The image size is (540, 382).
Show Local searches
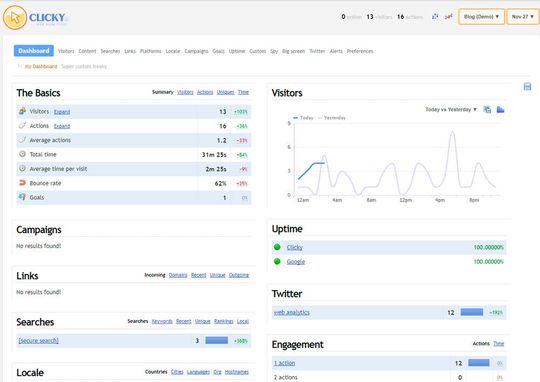click(x=243, y=321)
